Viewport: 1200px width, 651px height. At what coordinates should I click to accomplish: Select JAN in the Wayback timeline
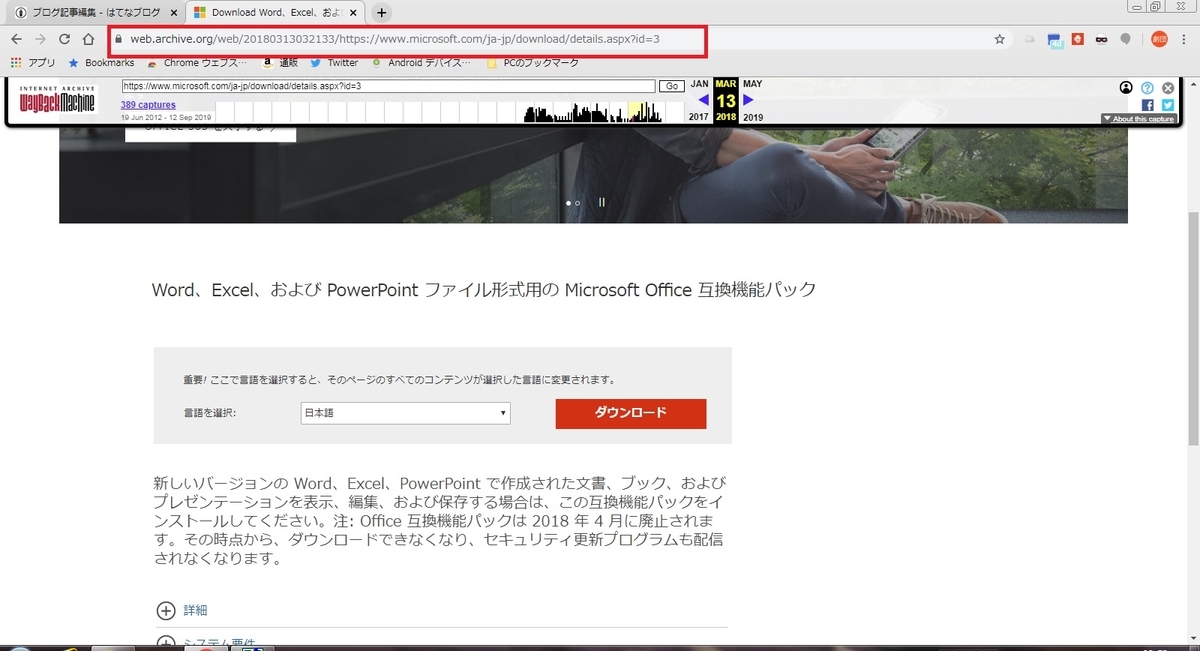tap(699, 85)
